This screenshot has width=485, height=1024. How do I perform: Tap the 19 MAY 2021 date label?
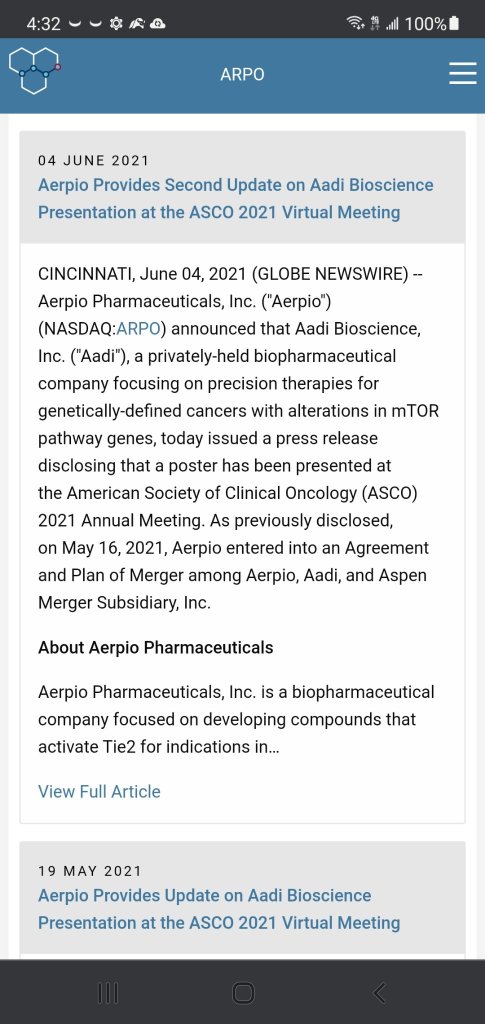point(89,871)
